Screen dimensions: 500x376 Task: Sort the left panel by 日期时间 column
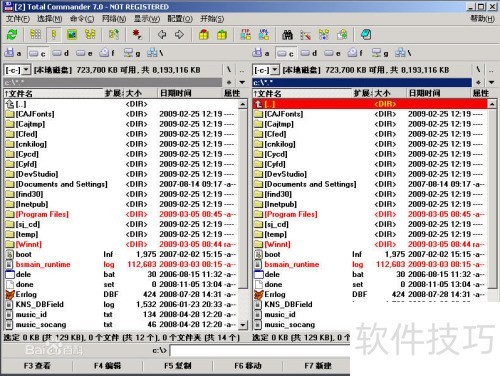tap(190, 93)
